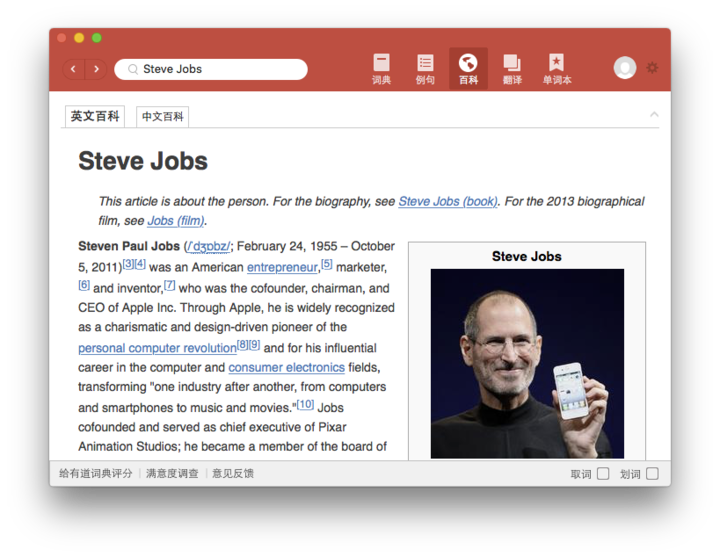This screenshot has height=557, width=720.
Task: Switch to the 英文百科 tab
Action: [x=95, y=116]
